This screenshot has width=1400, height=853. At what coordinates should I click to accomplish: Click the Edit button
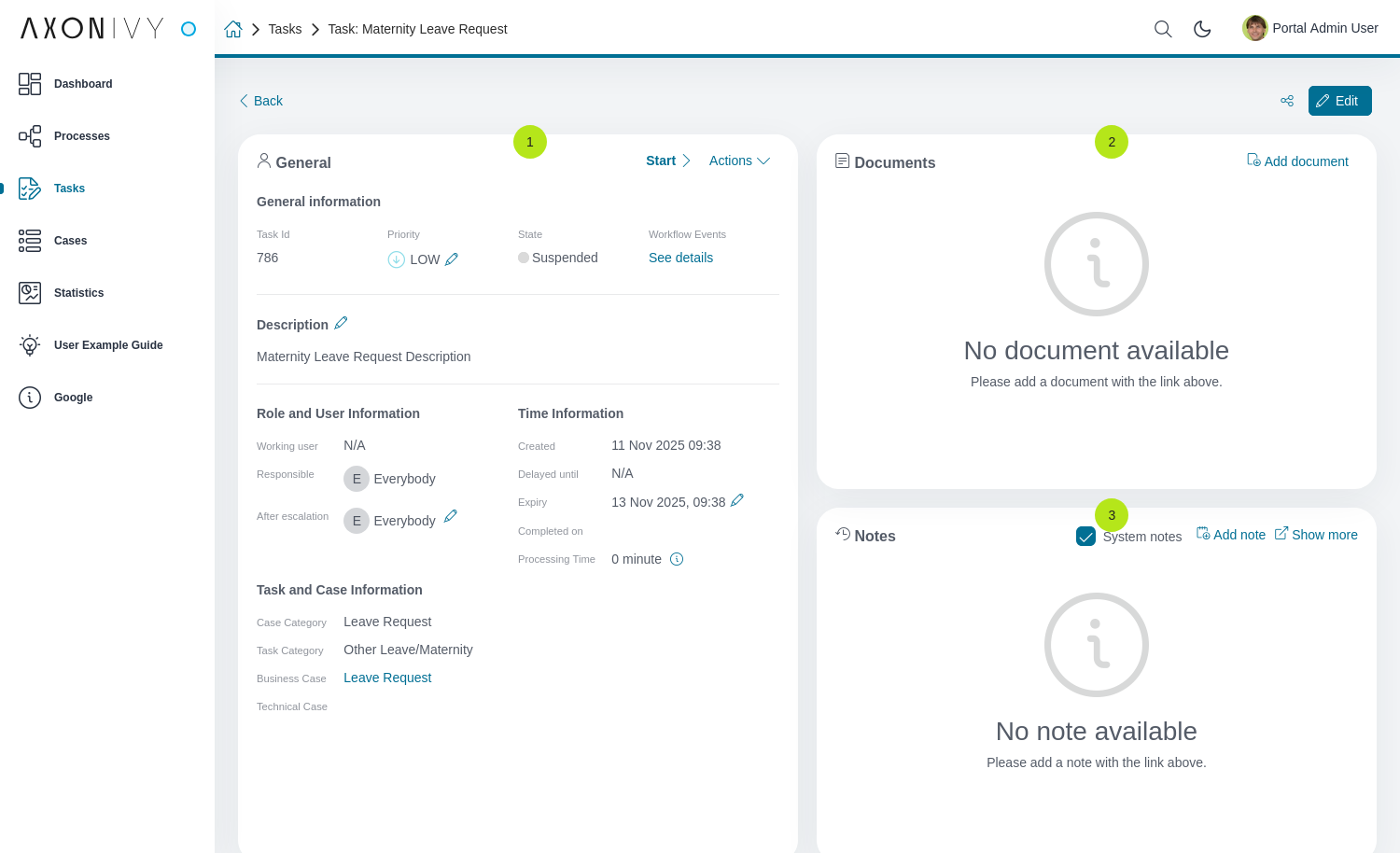point(1339,101)
